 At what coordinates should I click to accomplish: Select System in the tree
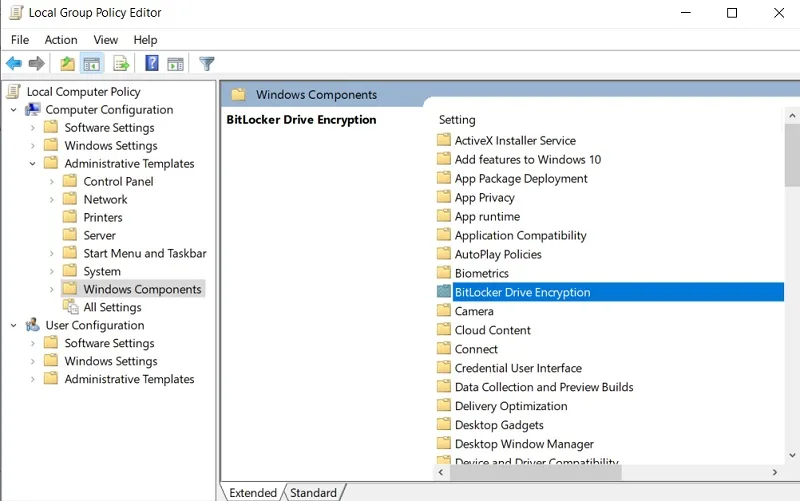coord(102,271)
